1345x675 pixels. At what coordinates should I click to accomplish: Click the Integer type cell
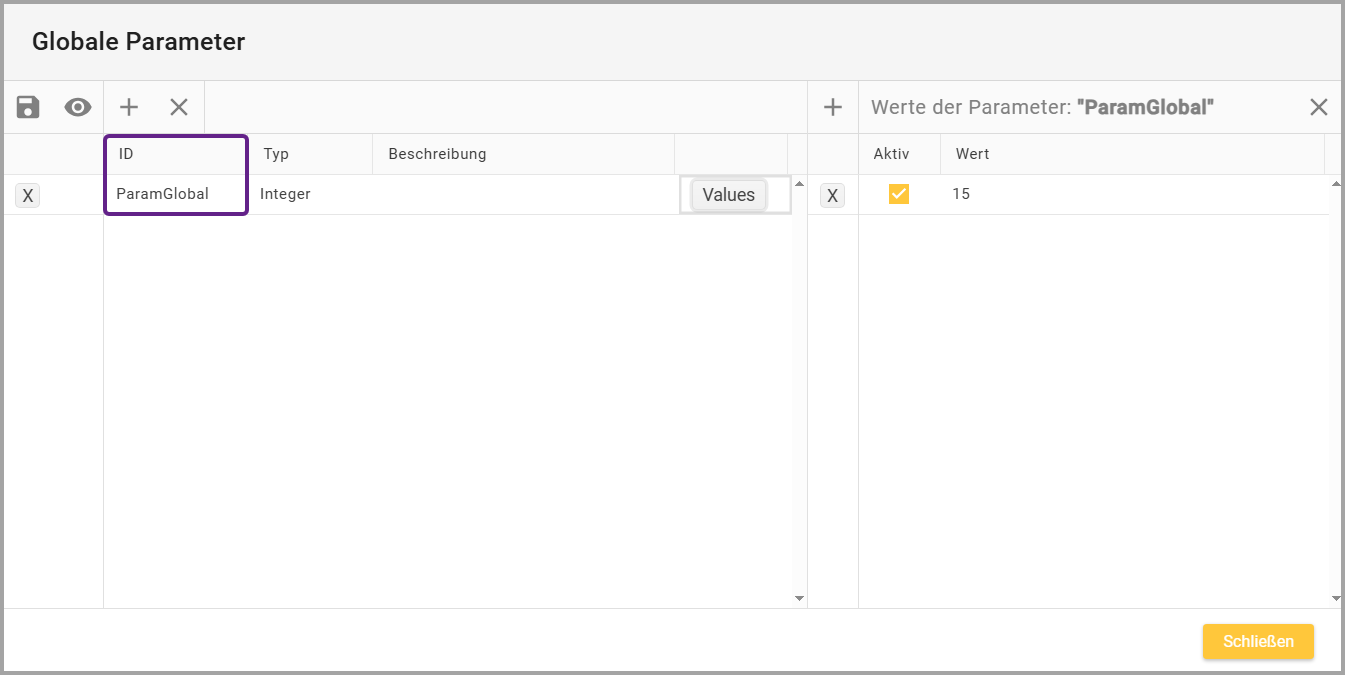tap(285, 194)
